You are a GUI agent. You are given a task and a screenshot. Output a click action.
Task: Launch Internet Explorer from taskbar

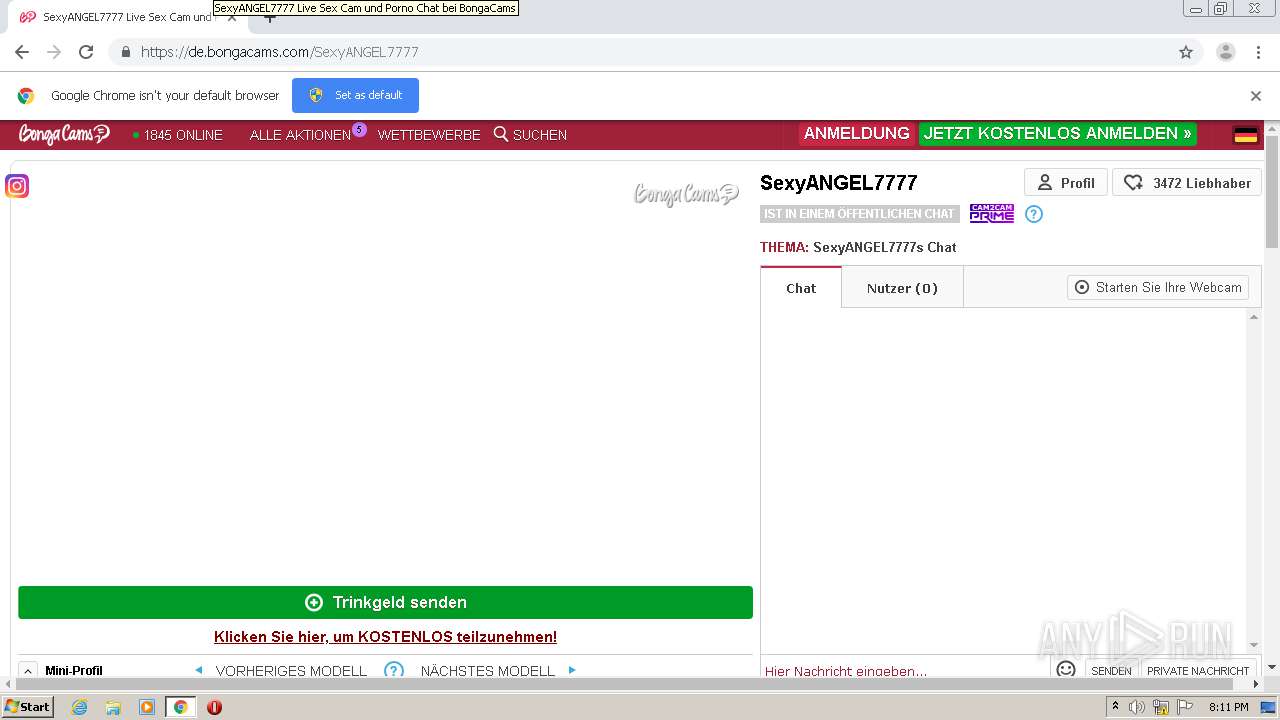[79, 707]
